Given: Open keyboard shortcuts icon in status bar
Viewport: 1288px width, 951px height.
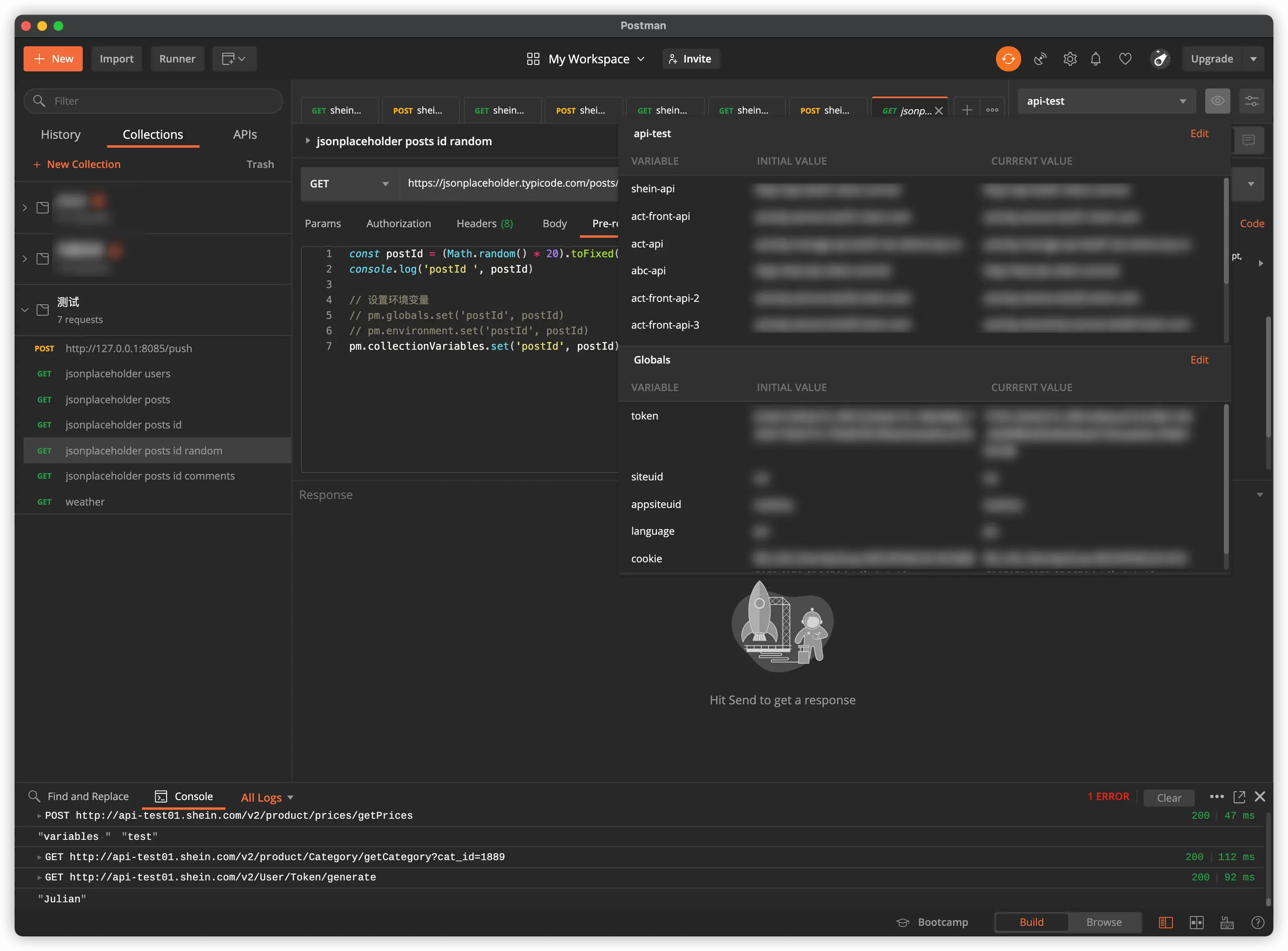Looking at the screenshot, I should coord(1226,922).
